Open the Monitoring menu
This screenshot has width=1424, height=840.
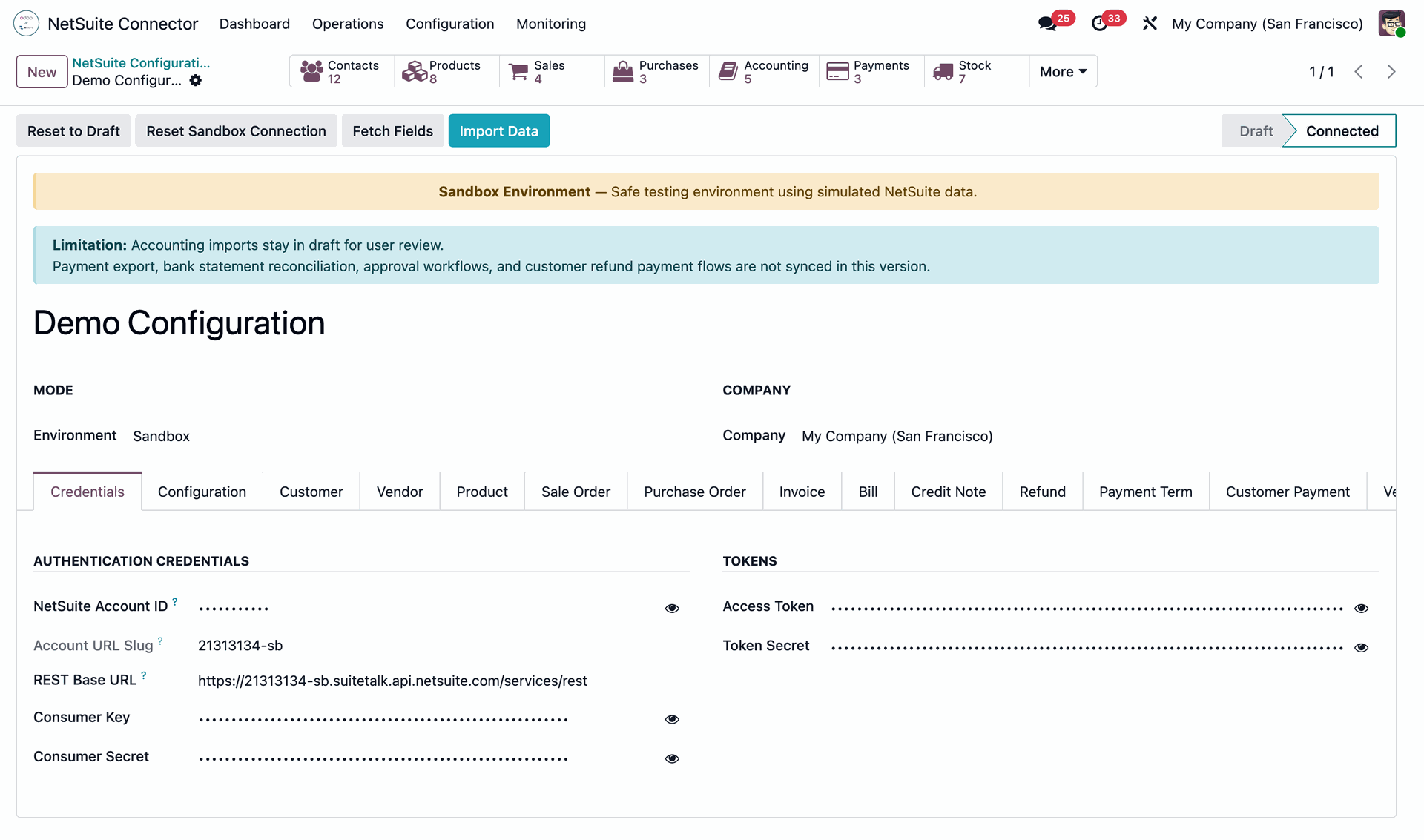click(x=551, y=24)
